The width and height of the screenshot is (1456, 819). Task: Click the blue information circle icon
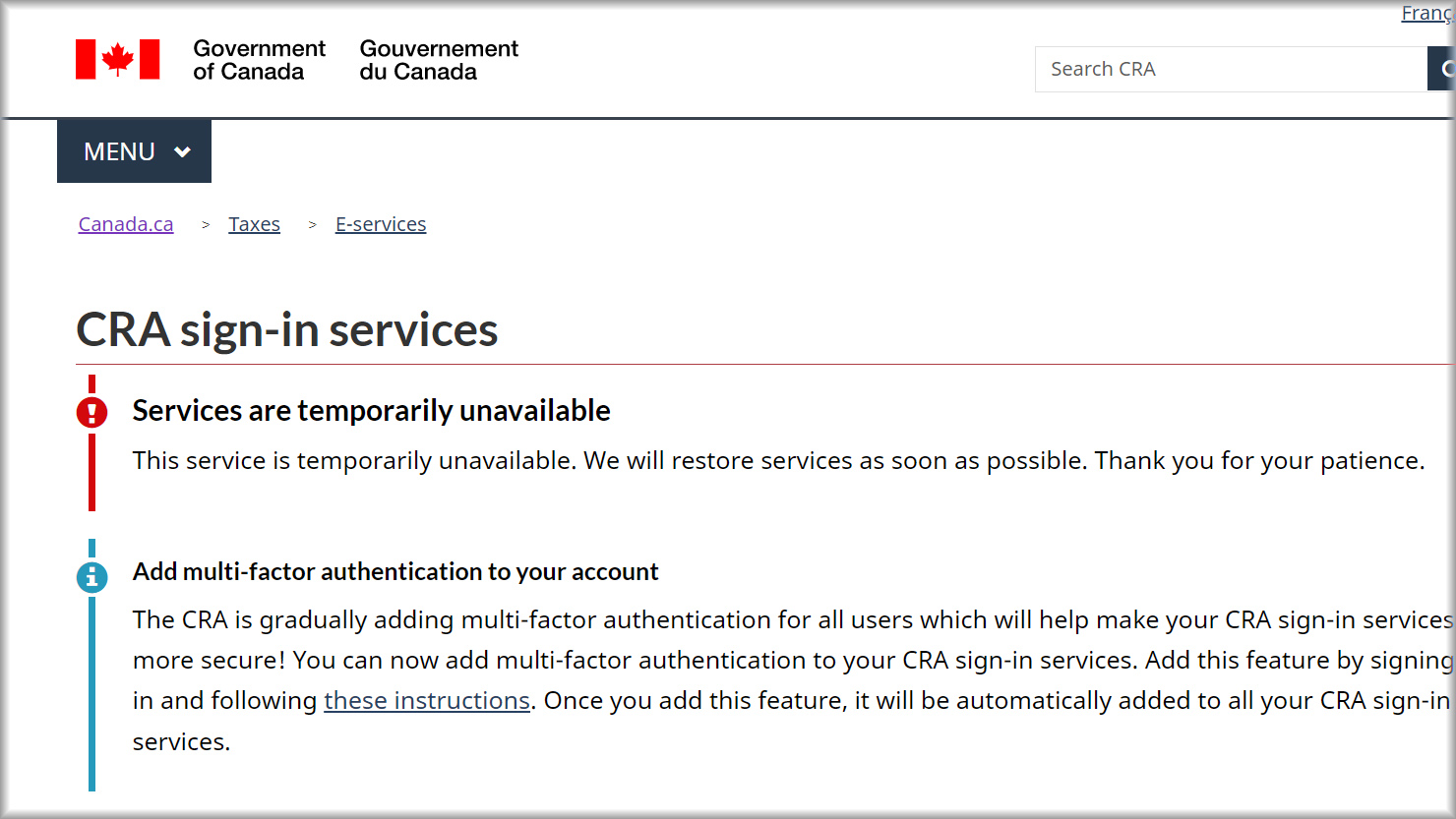tap(91, 578)
